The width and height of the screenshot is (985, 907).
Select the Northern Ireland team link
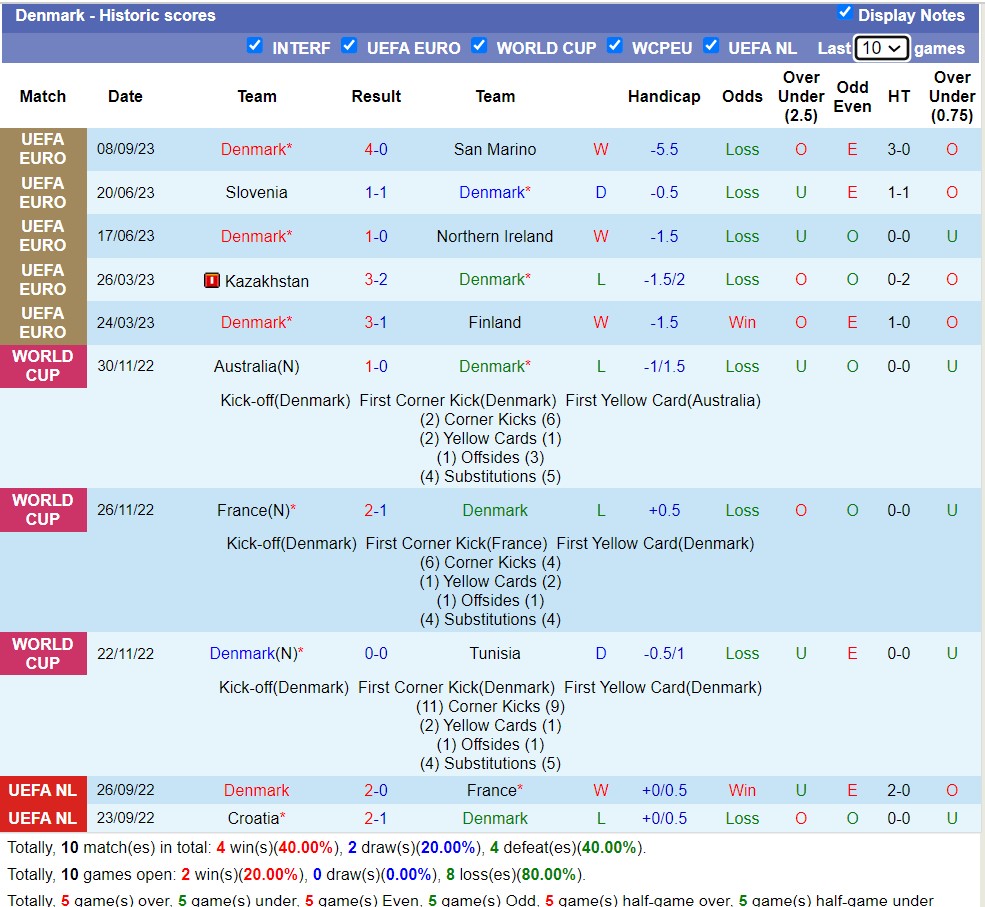pos(495,237)
